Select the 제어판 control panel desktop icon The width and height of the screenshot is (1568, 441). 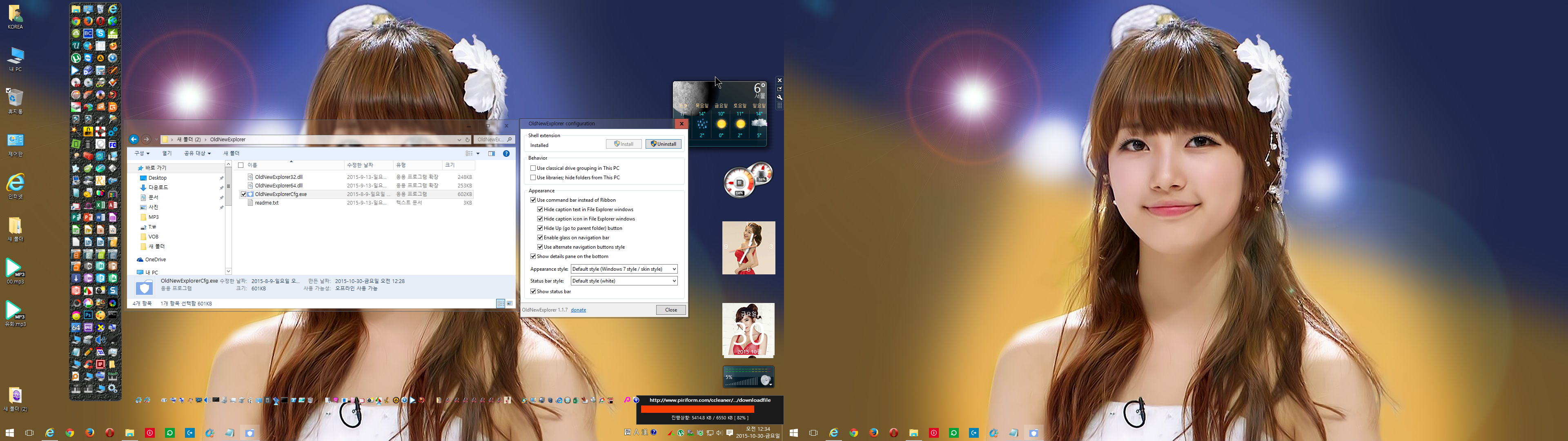tap(15, 145)
